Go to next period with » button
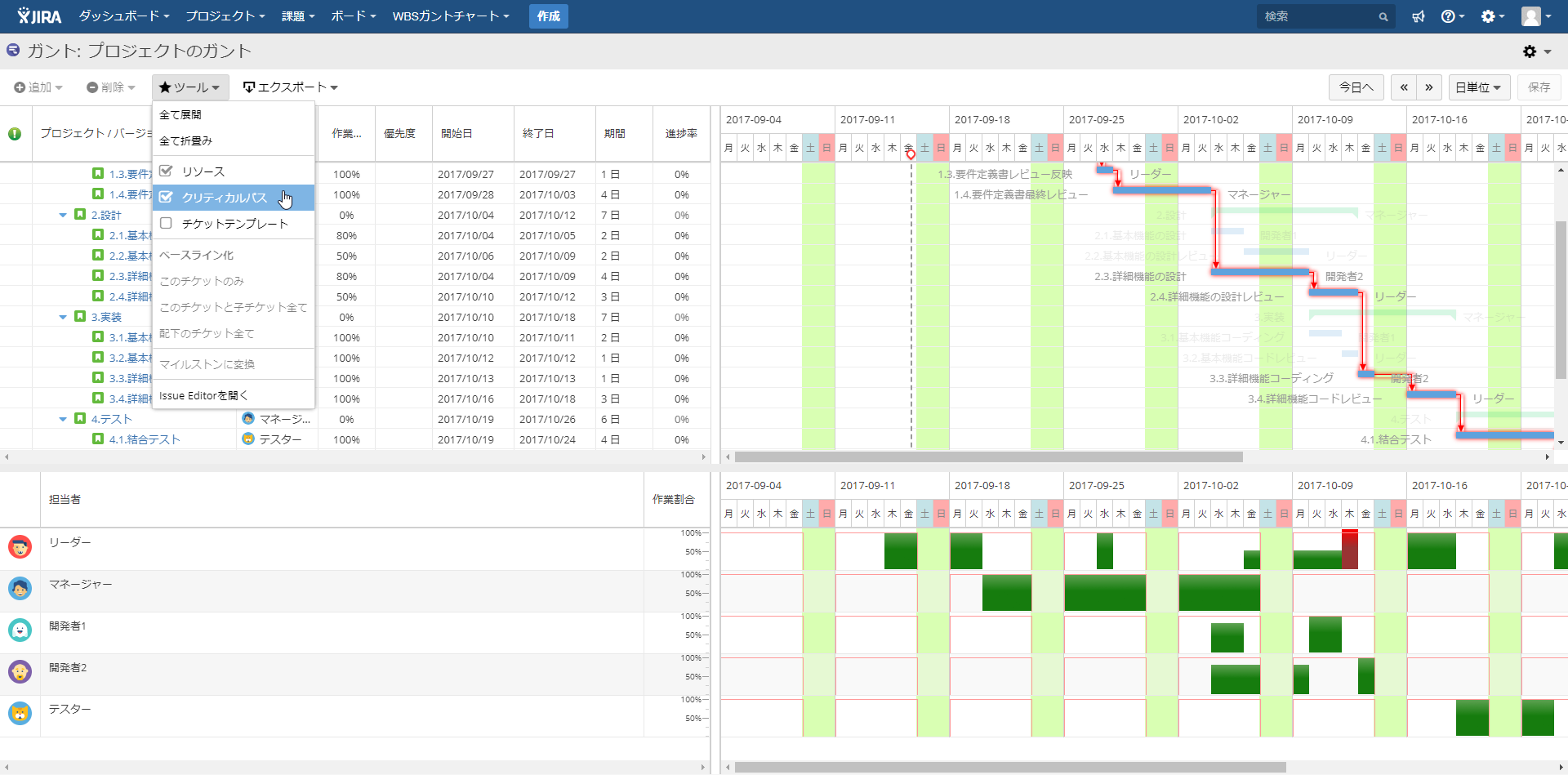The width and height of the screenshot is (1568, 775). tap(1428, 87)
